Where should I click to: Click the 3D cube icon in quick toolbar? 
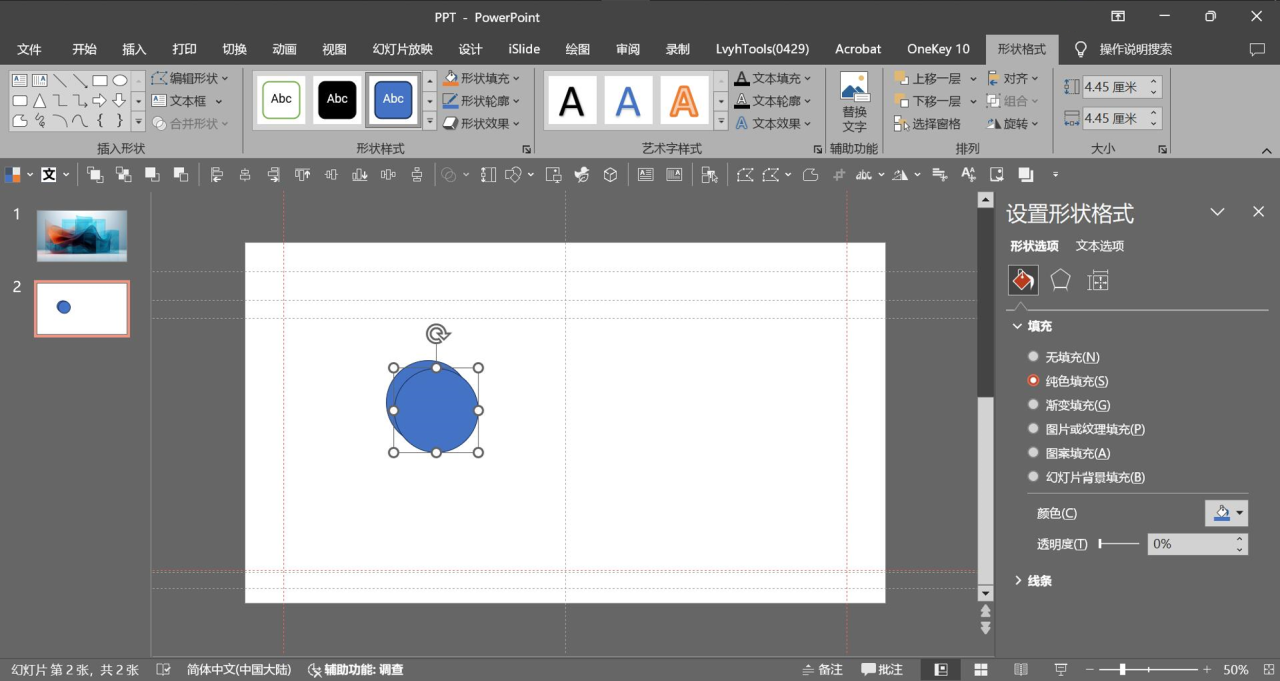610,174
